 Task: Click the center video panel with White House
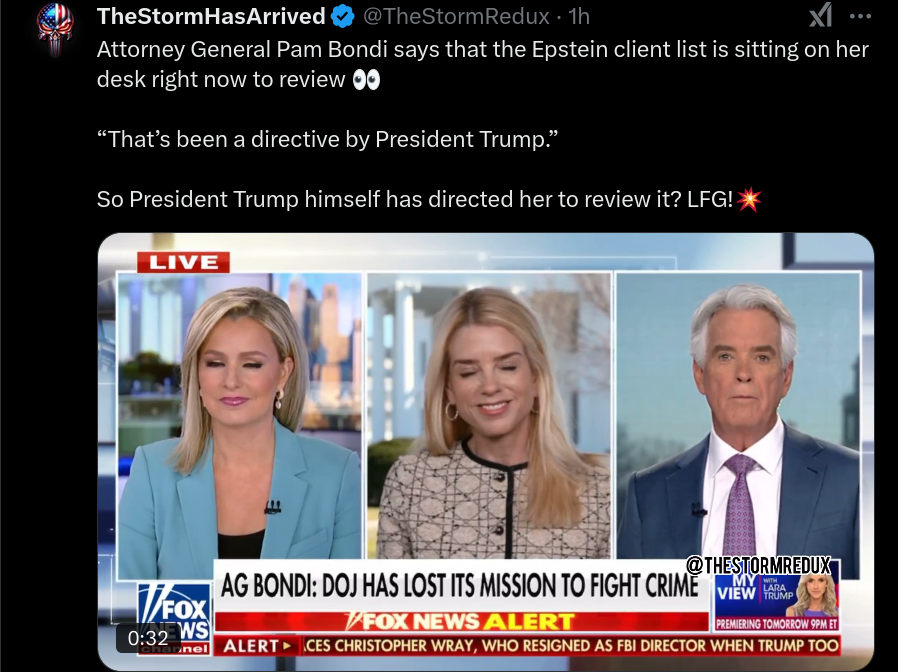489,415
